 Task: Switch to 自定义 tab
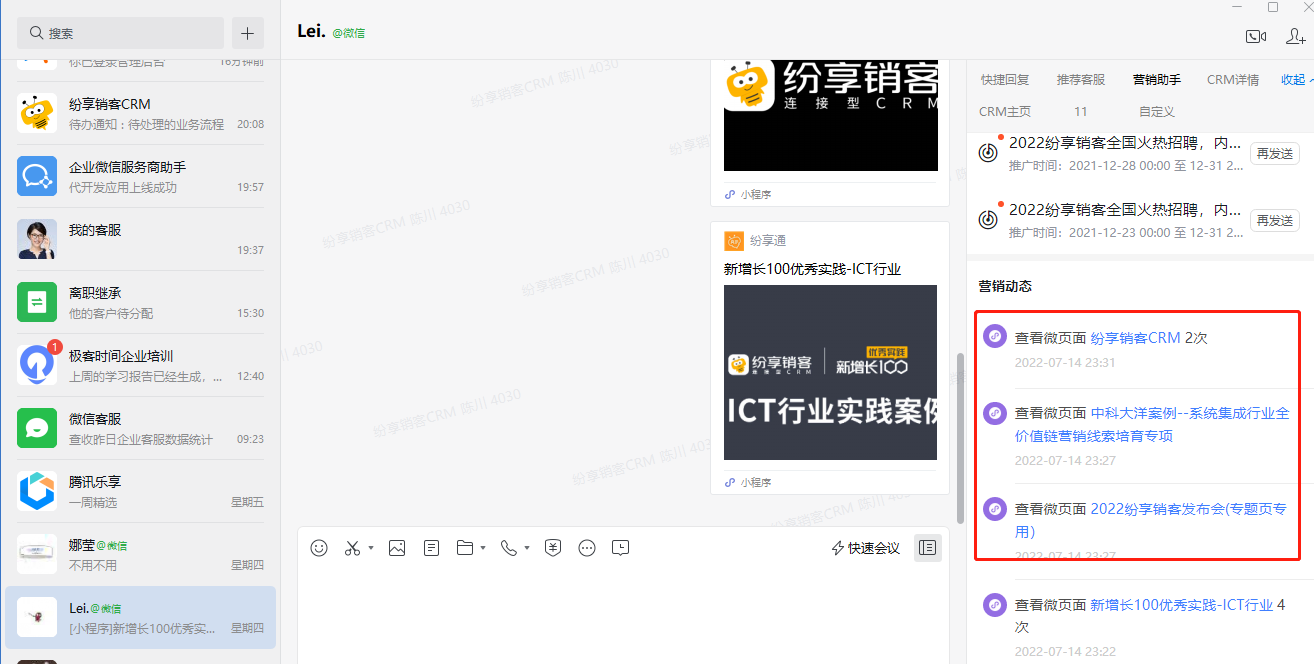(1157, 112)
